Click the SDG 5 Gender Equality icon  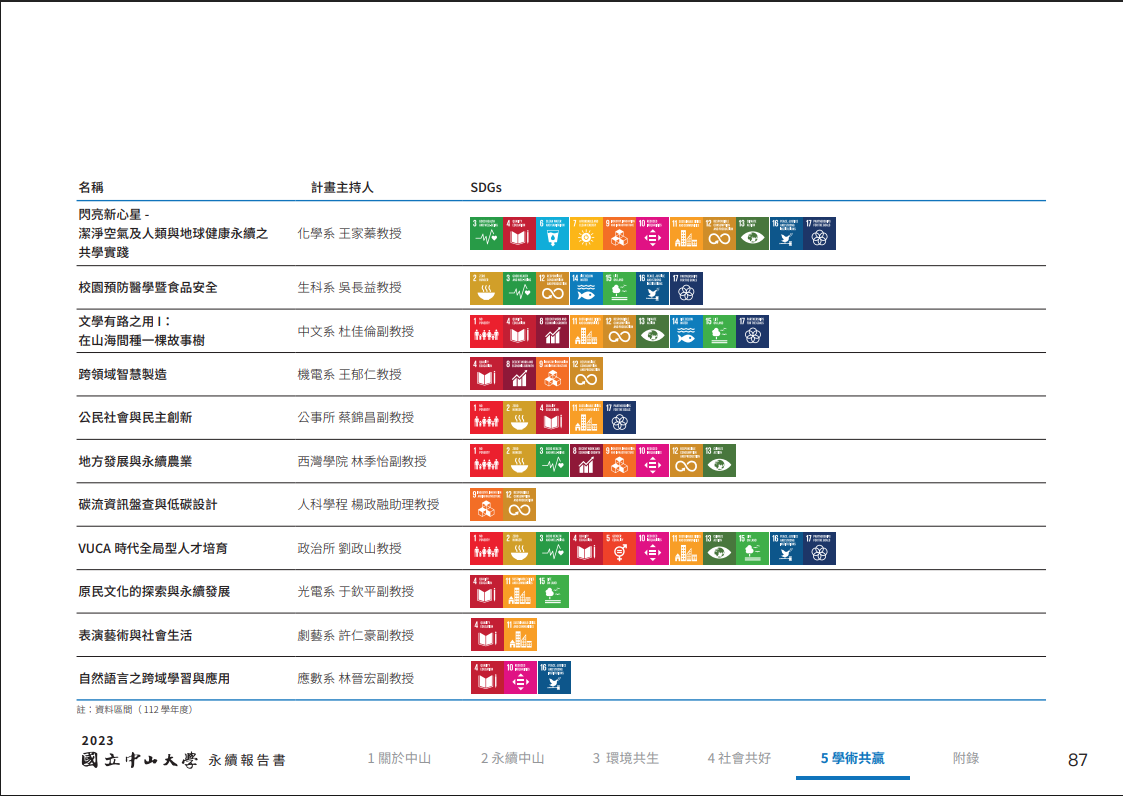619,548
